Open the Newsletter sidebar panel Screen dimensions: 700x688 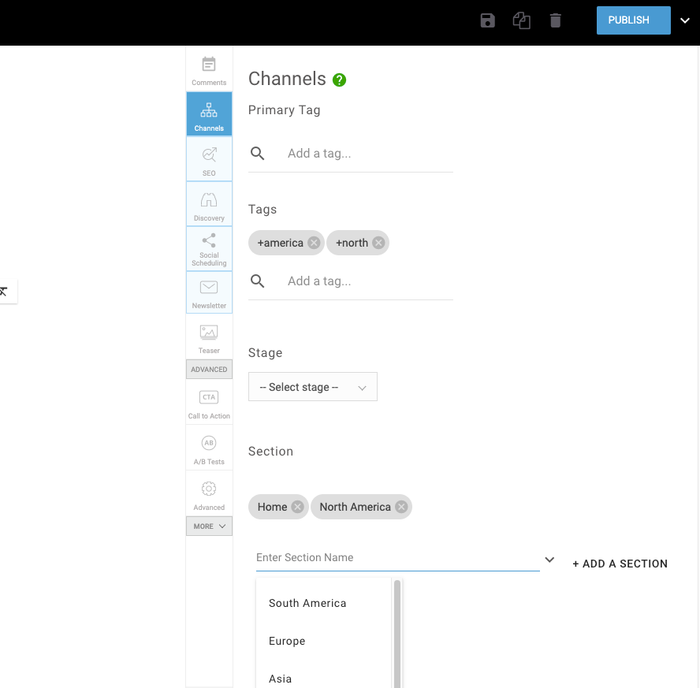point(209,292)
